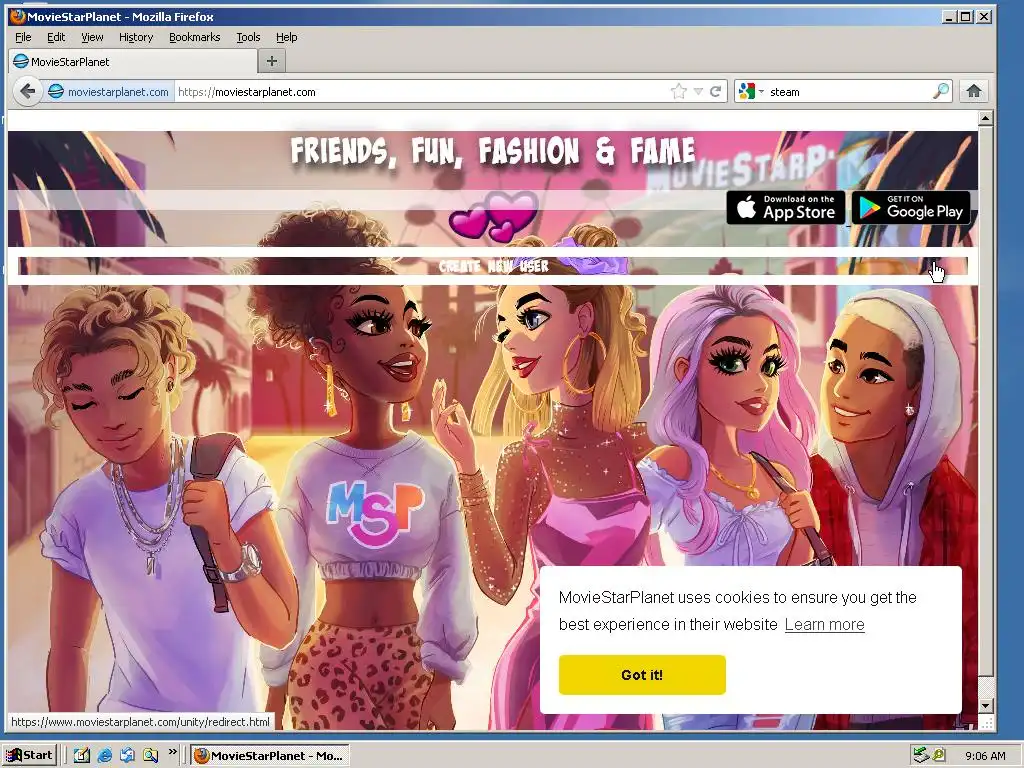1024x768 pixels.
Task: Click the browser back arrow button
Action: pyautogui.click(x=27, y=91)
